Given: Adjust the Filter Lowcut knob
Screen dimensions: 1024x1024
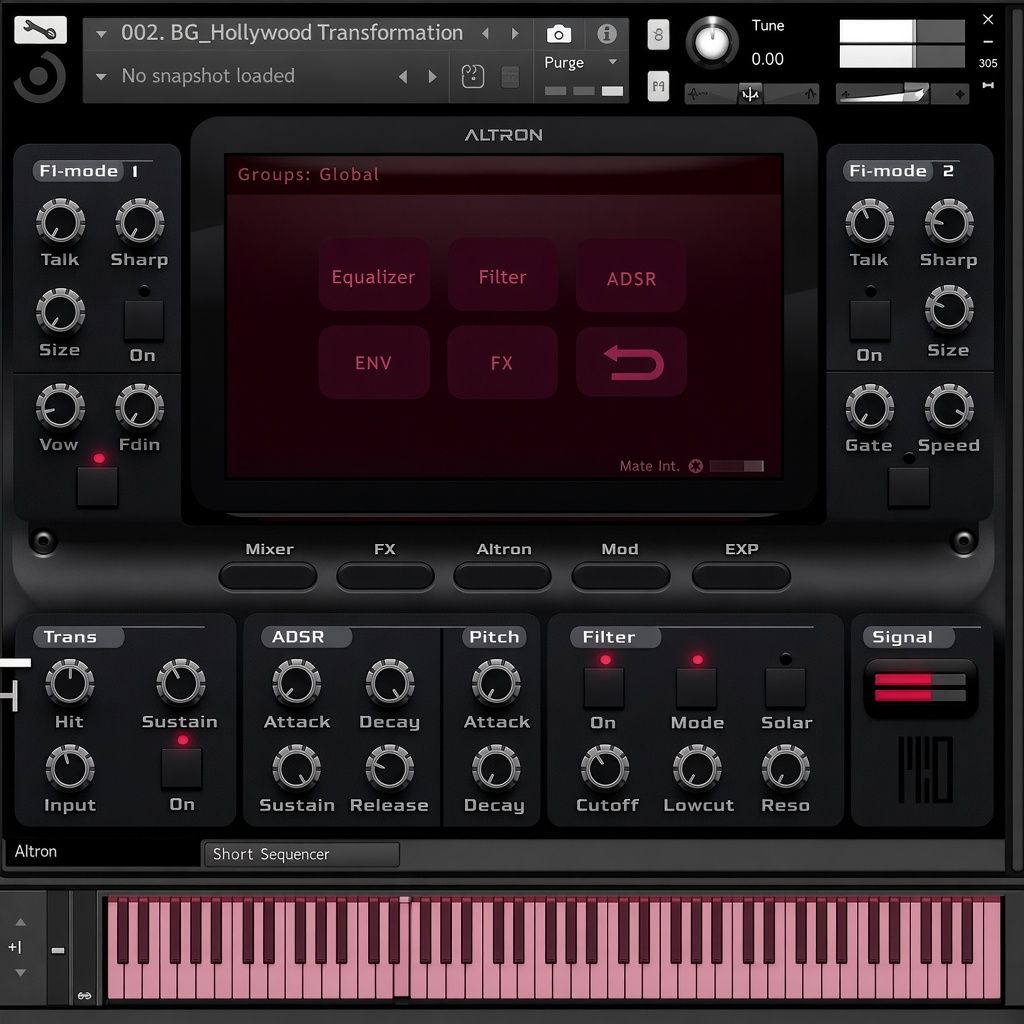Looking at the screenshot, I should point(697,769).
